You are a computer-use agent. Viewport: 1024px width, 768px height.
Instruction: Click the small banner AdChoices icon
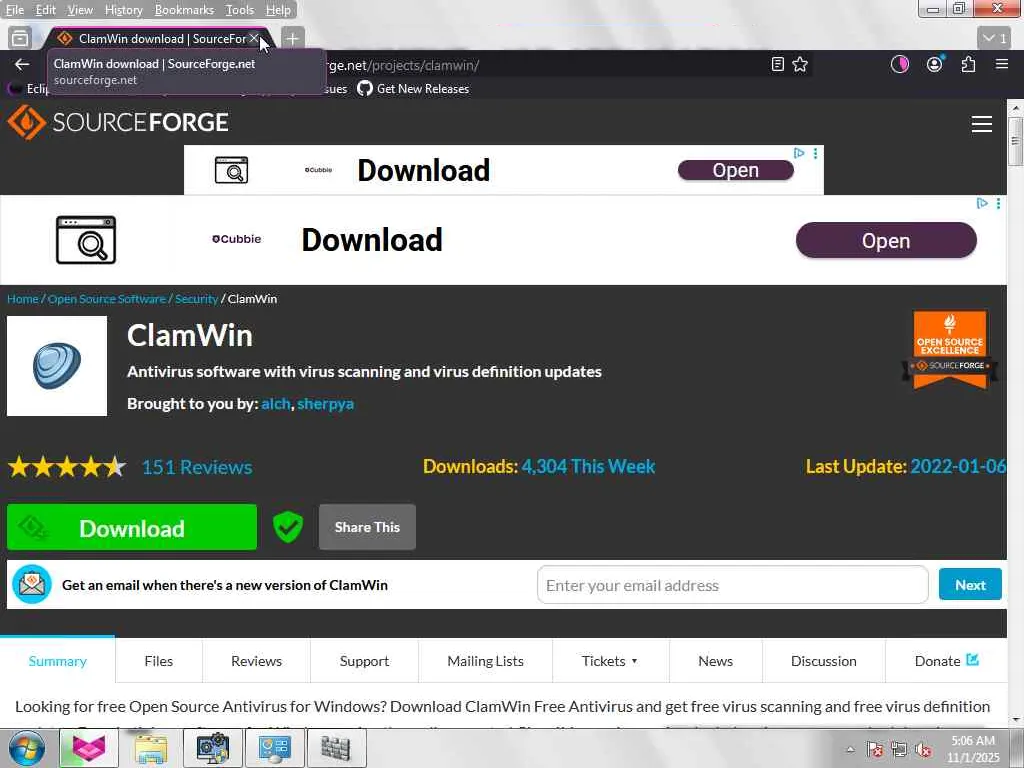click(x=799, y=153)
